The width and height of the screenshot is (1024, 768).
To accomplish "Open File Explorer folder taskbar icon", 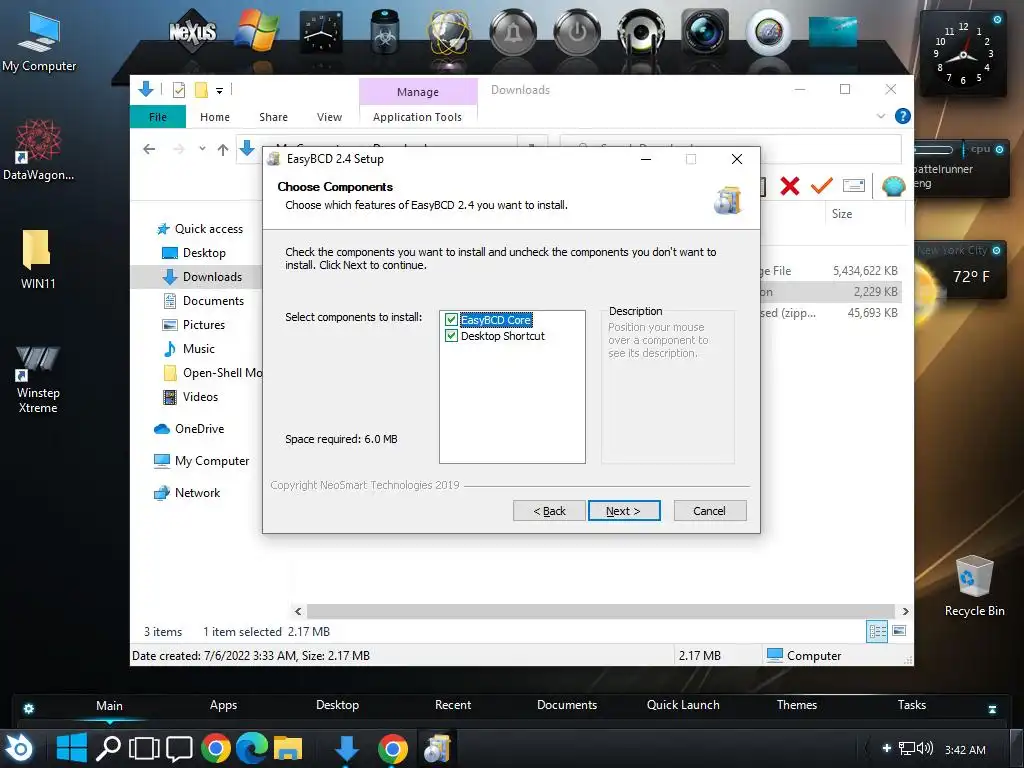I will tap(288, 748).
